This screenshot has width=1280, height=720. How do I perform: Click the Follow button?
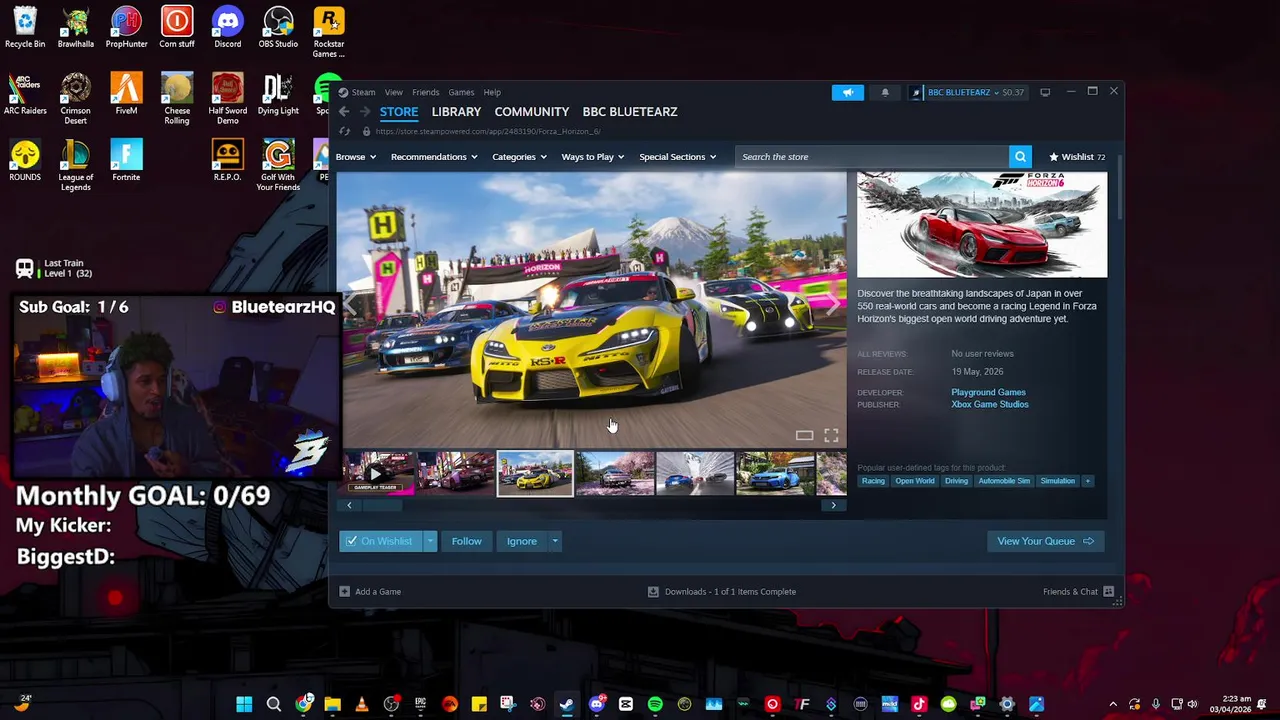coord(466,541)
